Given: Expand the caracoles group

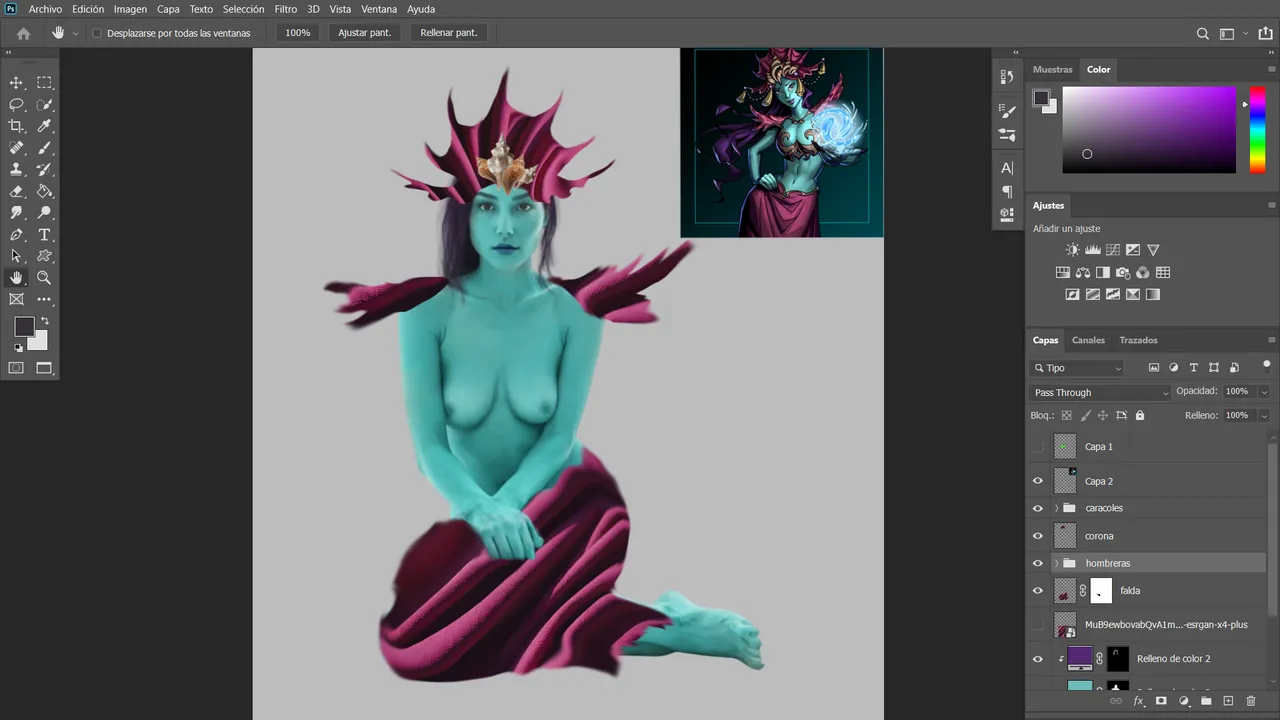Looking at the screenshot, I should point(1056,508).
